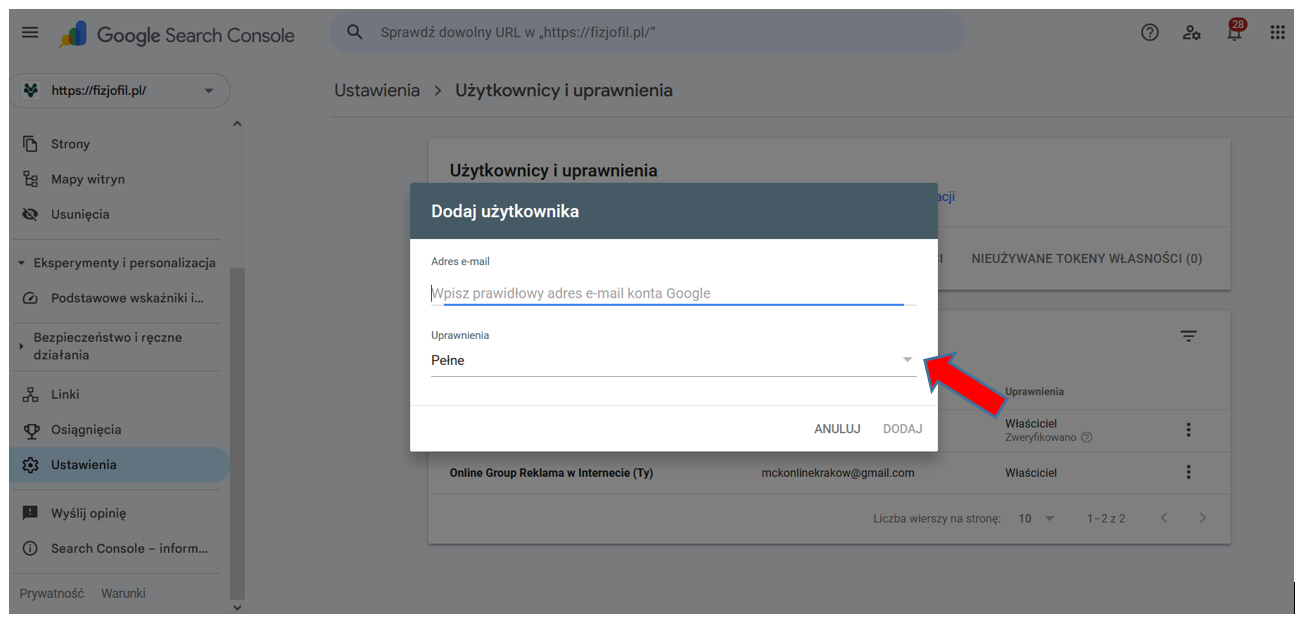Expand Bezpieczeństwo i ręczne działania section
Viewport: 1302px width, 624px height.
[x=22, y=346]
